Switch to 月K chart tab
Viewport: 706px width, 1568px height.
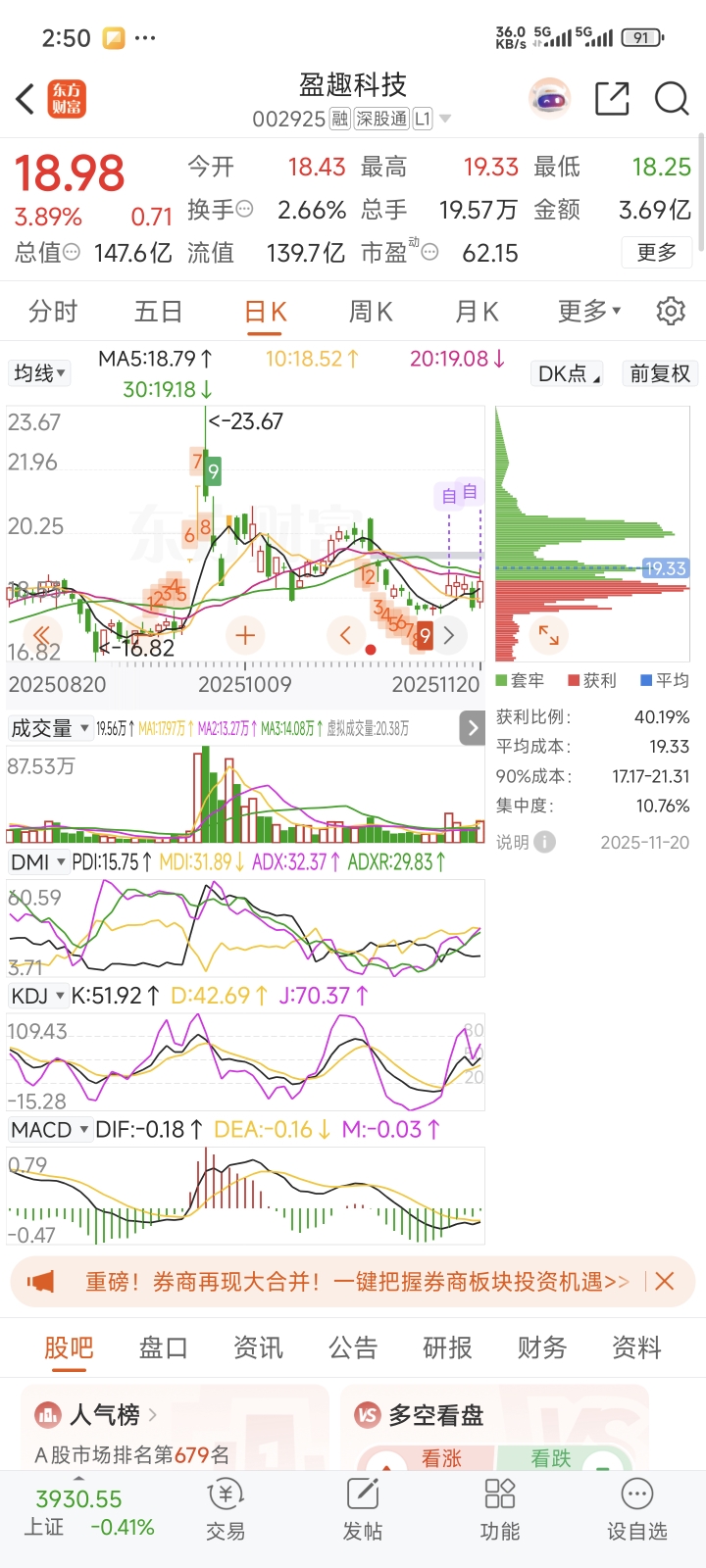pyautogui.click(x=477, y=311)
